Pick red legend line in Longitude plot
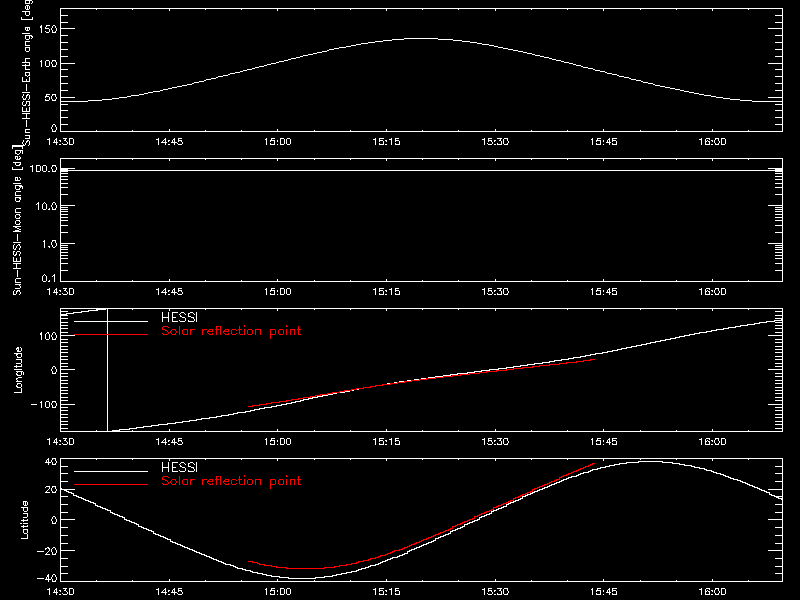This screenshot has height=600, width=800. [x=111, y=335]
